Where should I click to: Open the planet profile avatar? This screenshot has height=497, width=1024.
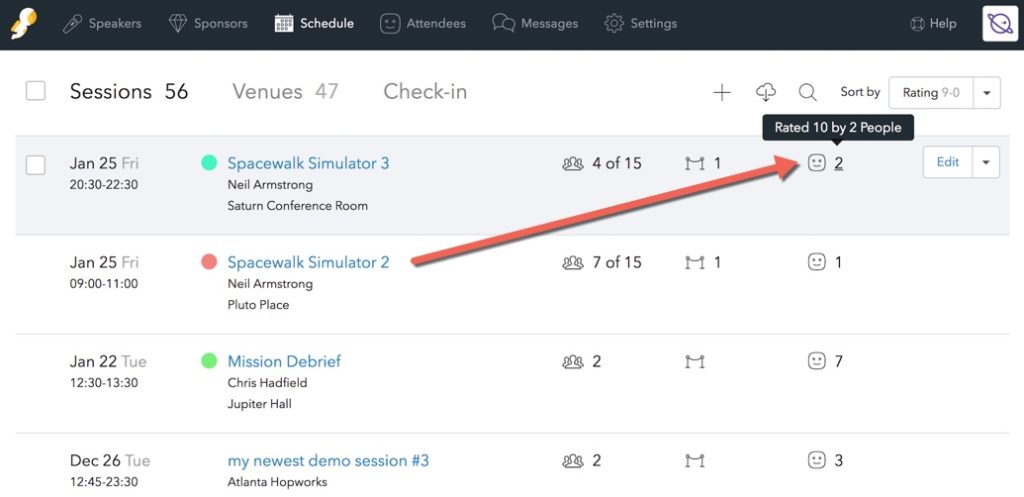click(1000, 24)
